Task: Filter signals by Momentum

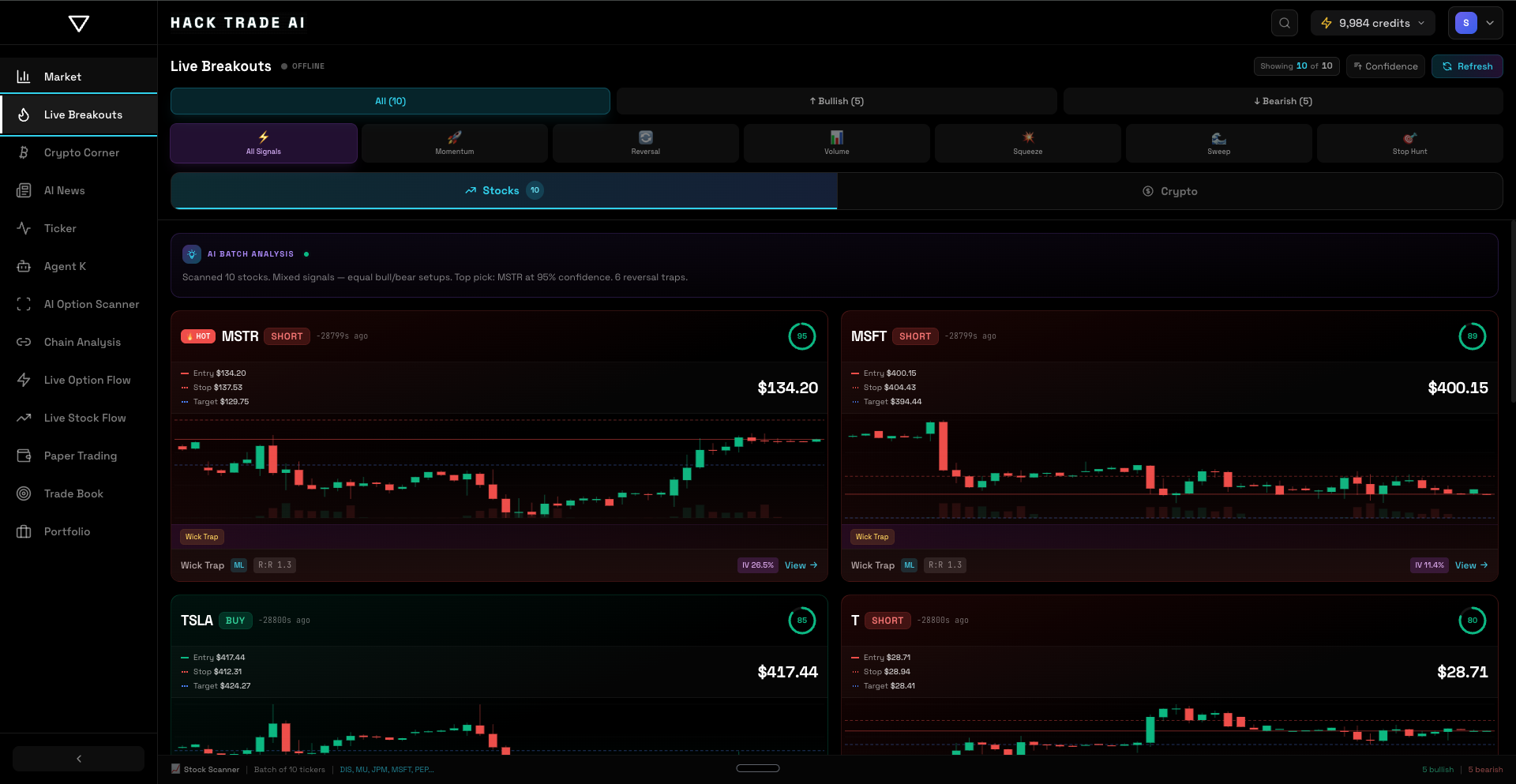Action: click(x=454, y=143)
